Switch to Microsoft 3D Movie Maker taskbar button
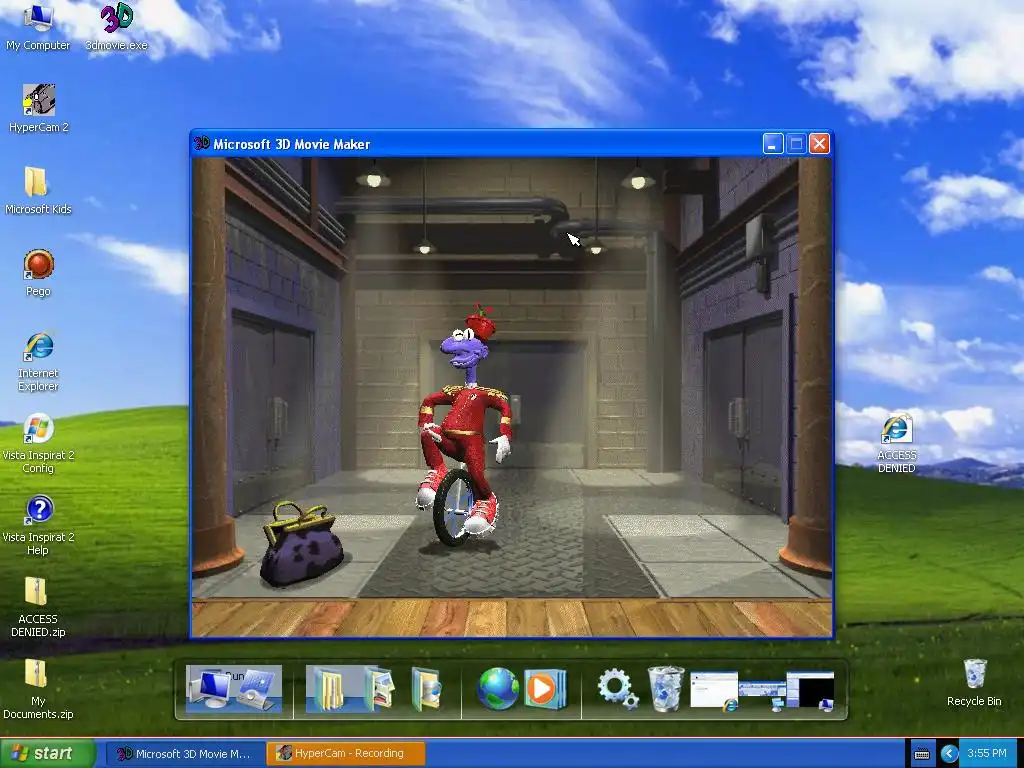Image resolution: width=1024 pixels, height=768 pixels. click(185, 754)
